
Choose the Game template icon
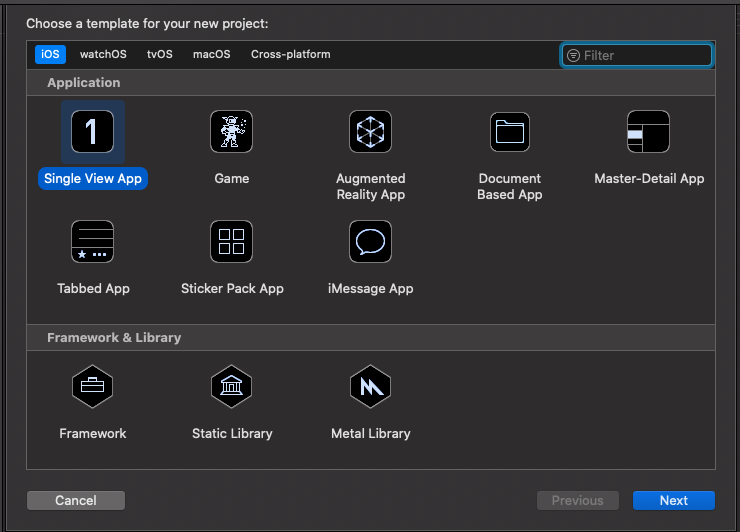[231, 132]
